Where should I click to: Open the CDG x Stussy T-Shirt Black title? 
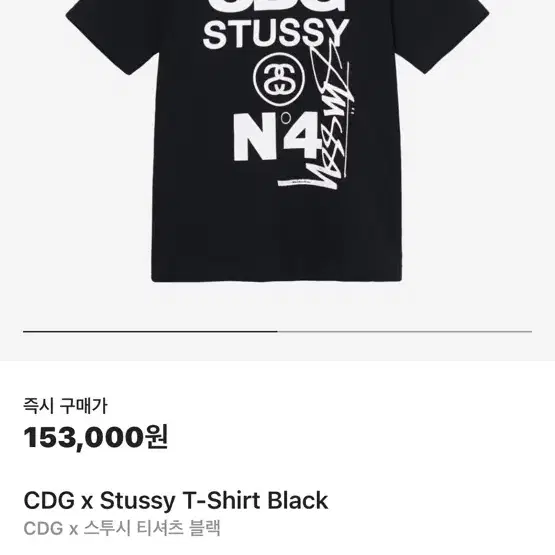tap(176, 500)
